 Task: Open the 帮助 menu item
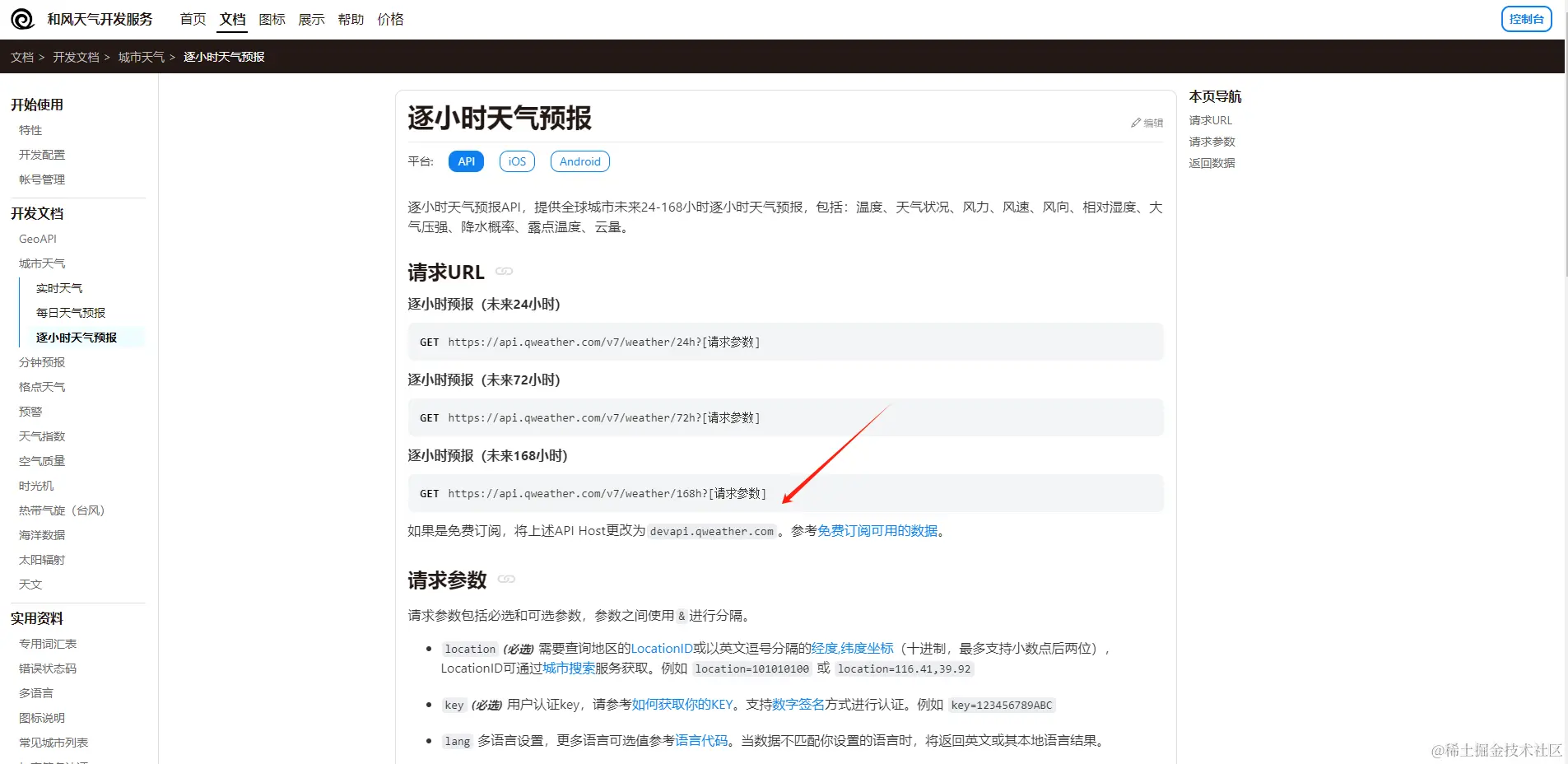(350, 19)
